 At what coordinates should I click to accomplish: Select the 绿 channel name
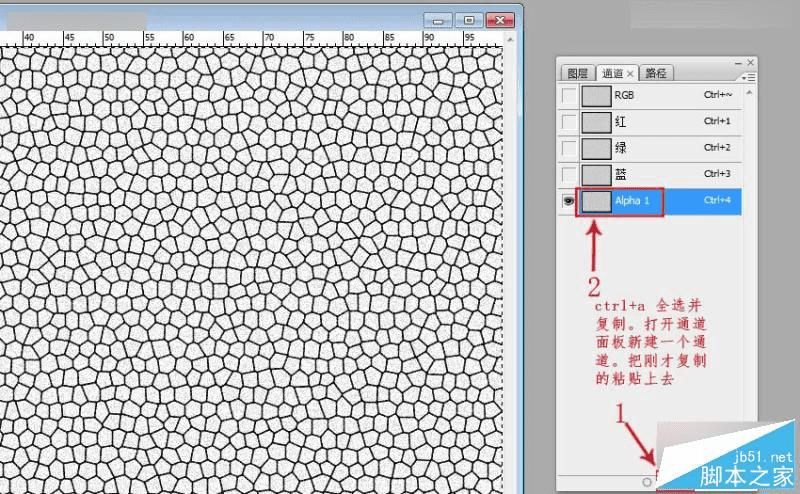[x=620, y=148]
